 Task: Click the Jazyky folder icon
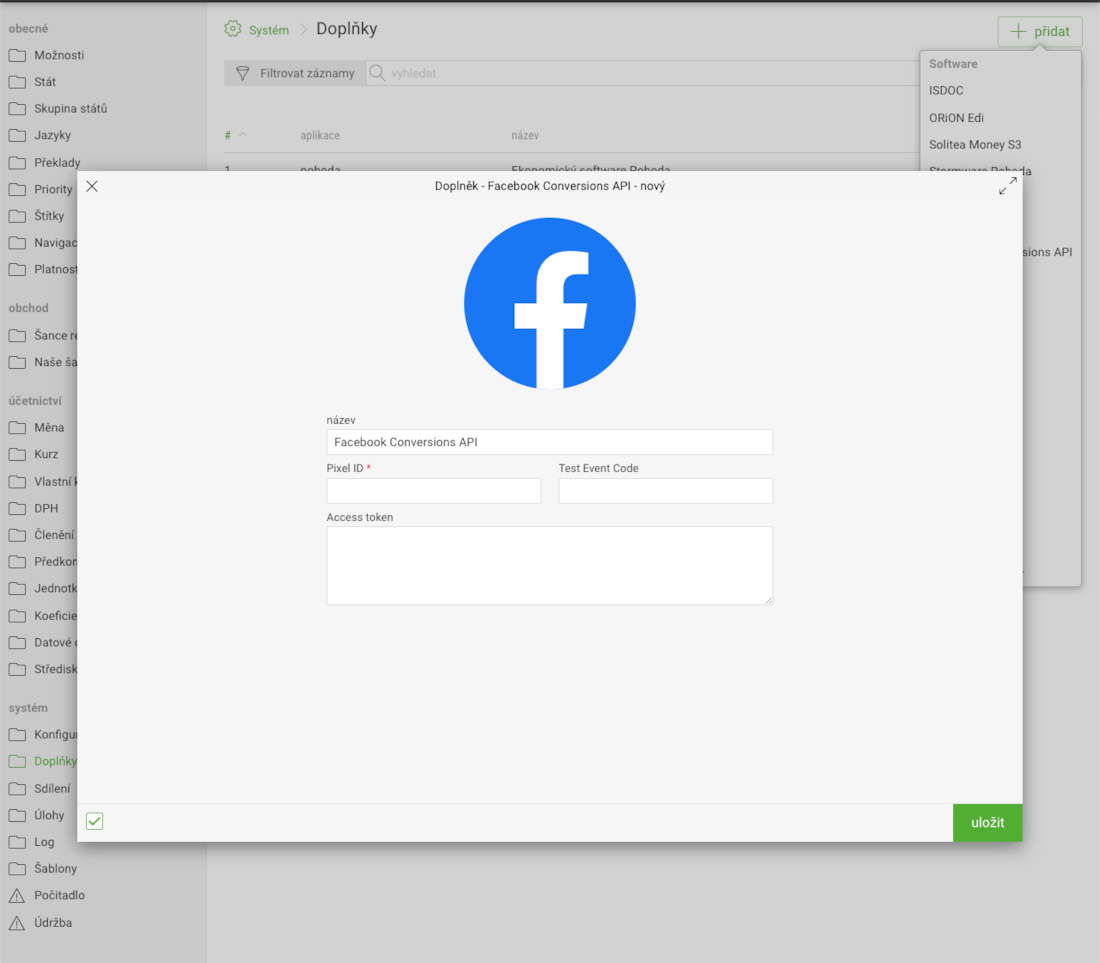click(x=18, y=135)
